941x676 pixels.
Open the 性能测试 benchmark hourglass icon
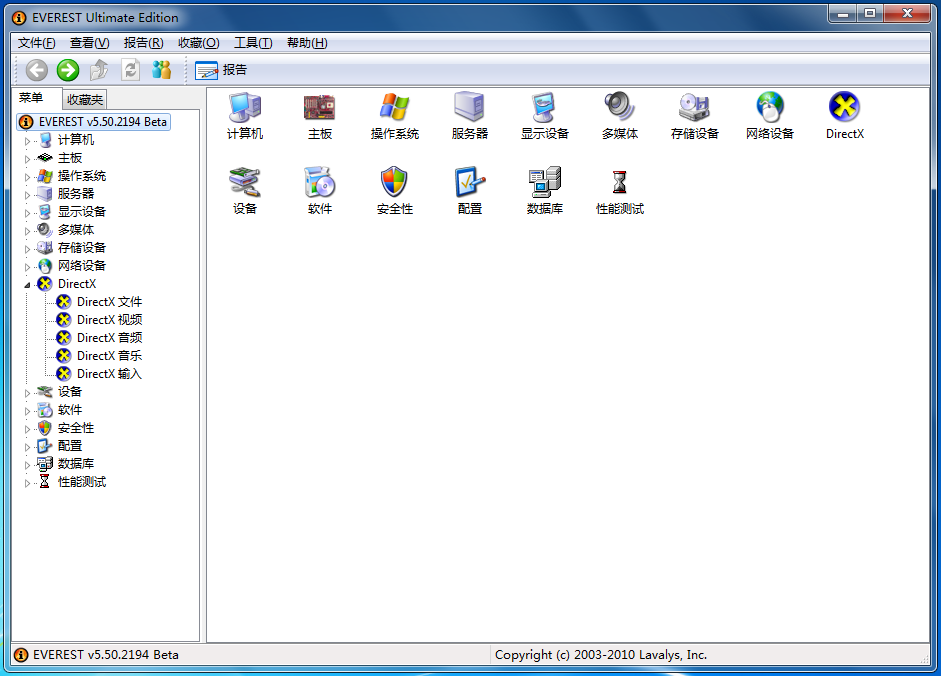tap(619, 183)
